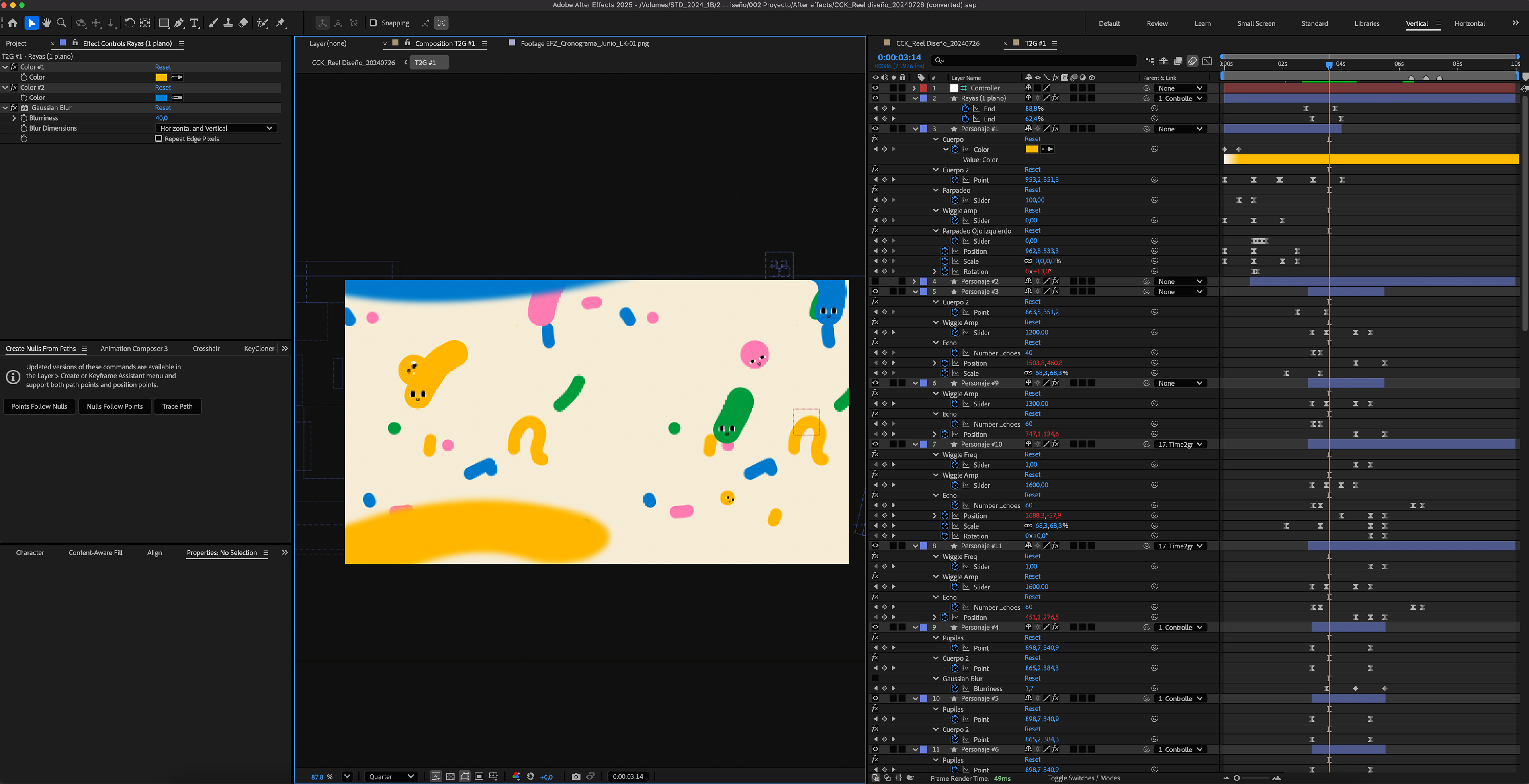Expand the Blurriness property
Image resolution: width=1529 pixels, height=784 pixels.
click(x=14, y=118)
